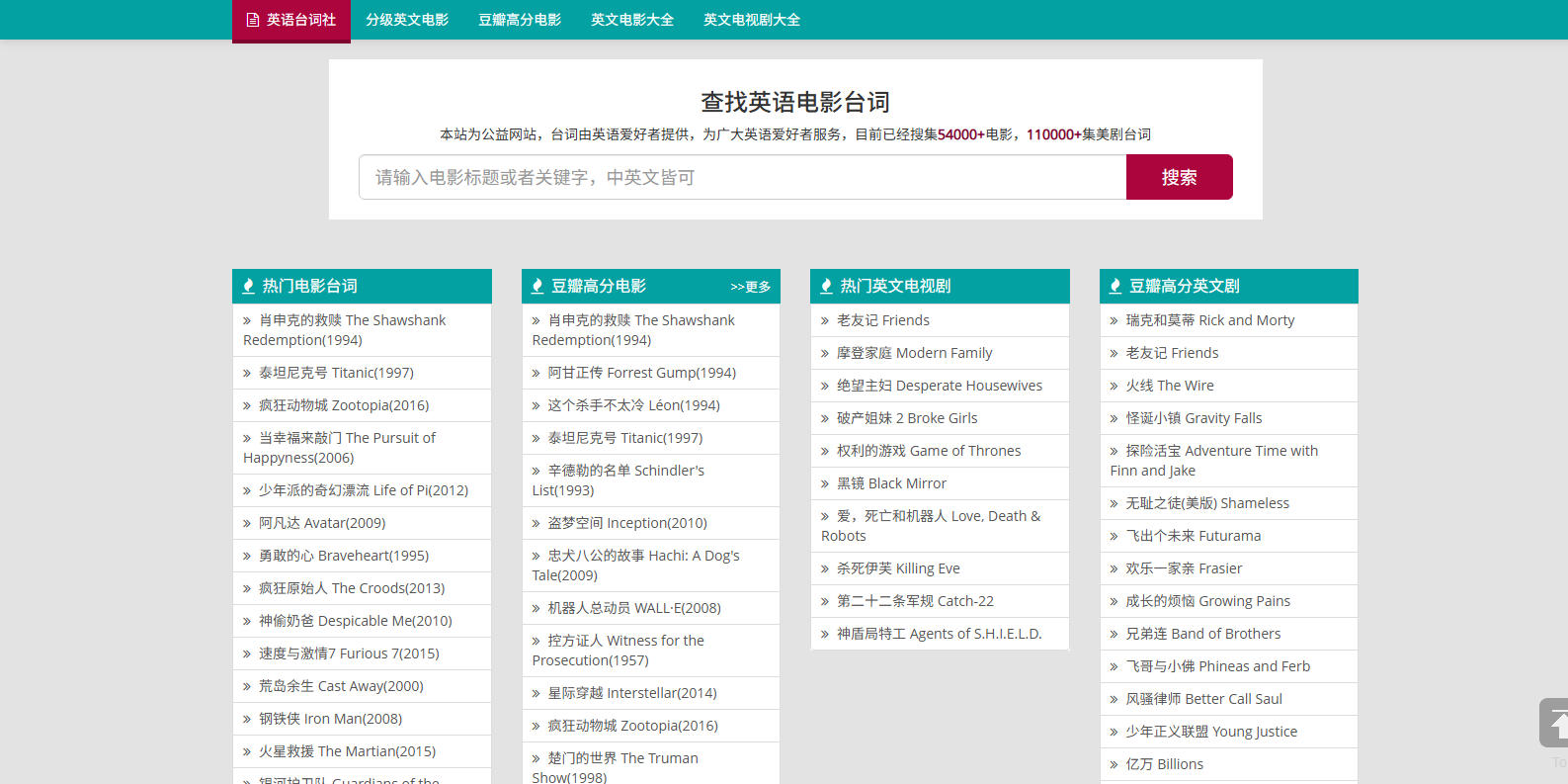
Task: Open 老友记 Friends in 热门英文电视剧 list
Action: 883,320
